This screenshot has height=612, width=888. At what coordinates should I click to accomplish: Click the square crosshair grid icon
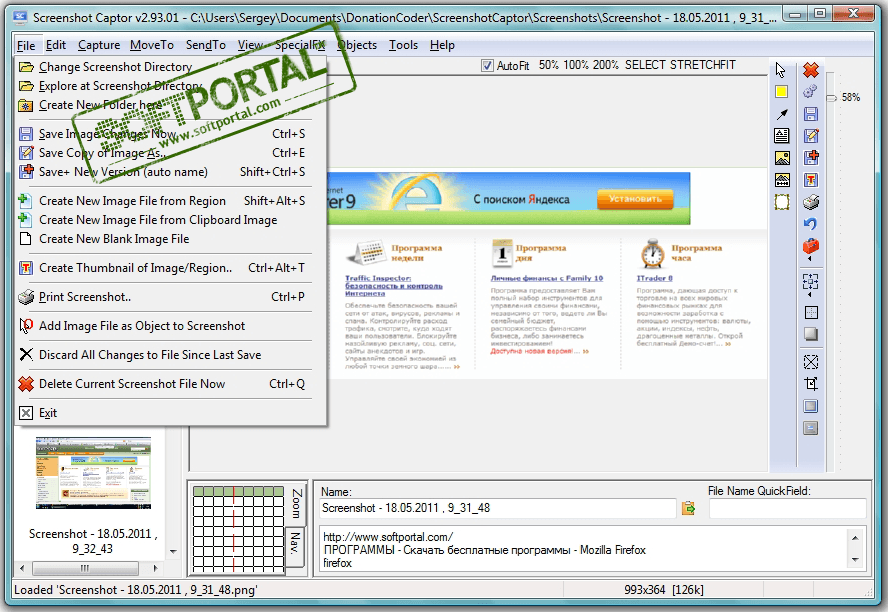[x=811, y=312]
